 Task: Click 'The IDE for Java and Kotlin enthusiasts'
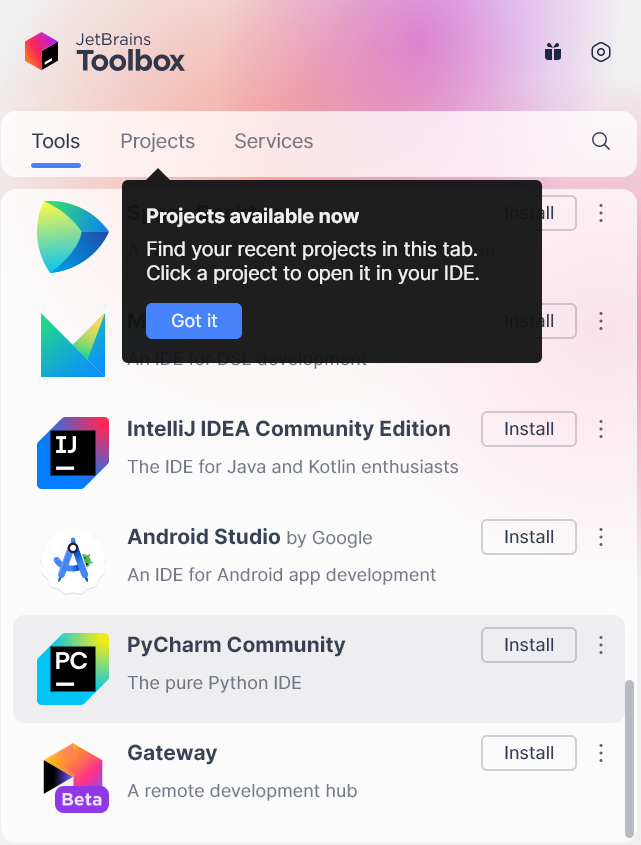point(293,467)
